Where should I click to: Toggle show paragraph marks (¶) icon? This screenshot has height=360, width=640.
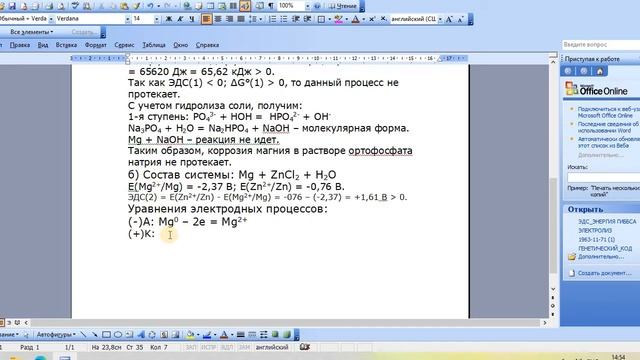[x=271, y=6]
